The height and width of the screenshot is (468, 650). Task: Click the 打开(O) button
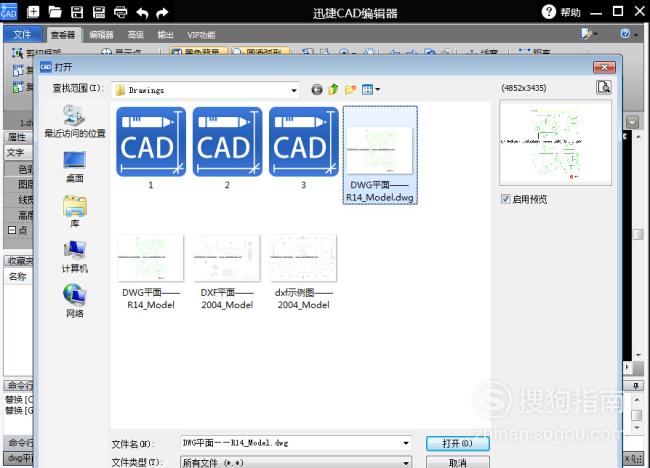458,444
